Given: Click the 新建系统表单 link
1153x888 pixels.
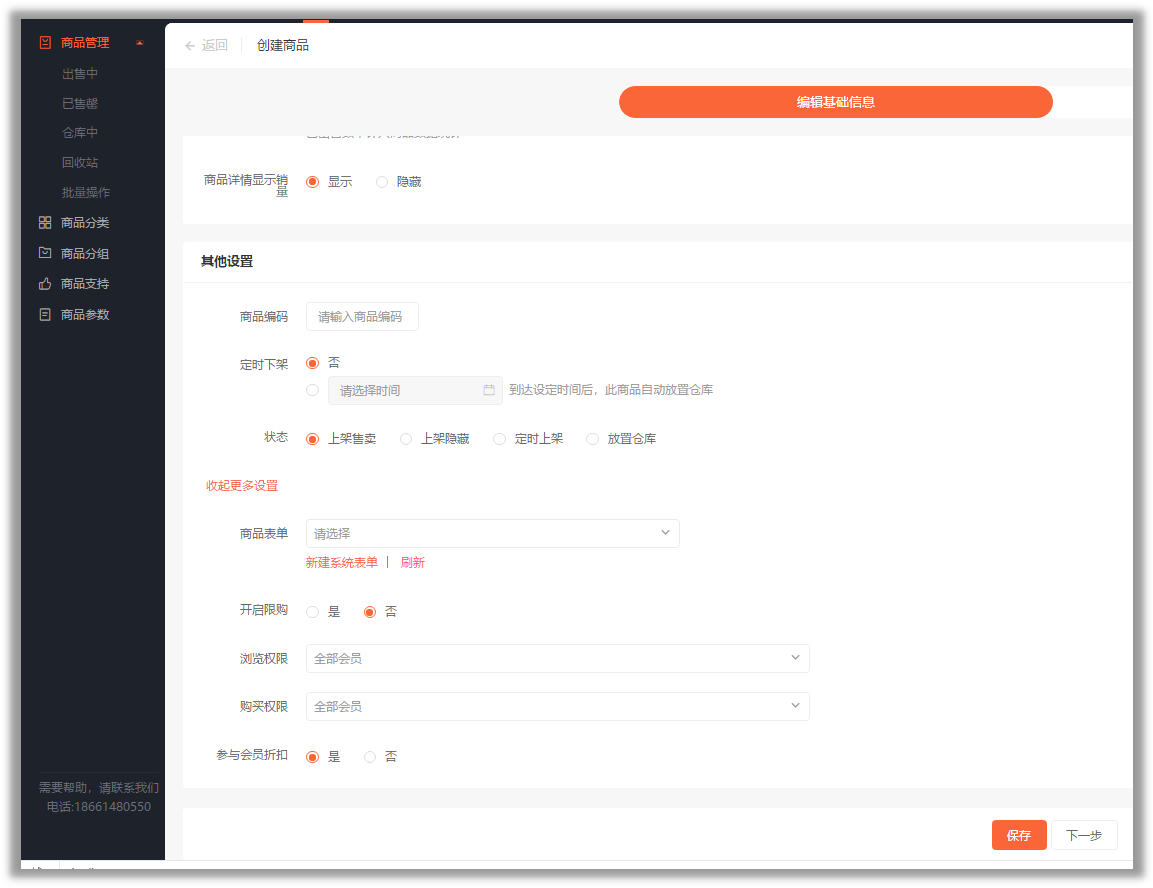Looking at the screenshot, I should point(342,562).
